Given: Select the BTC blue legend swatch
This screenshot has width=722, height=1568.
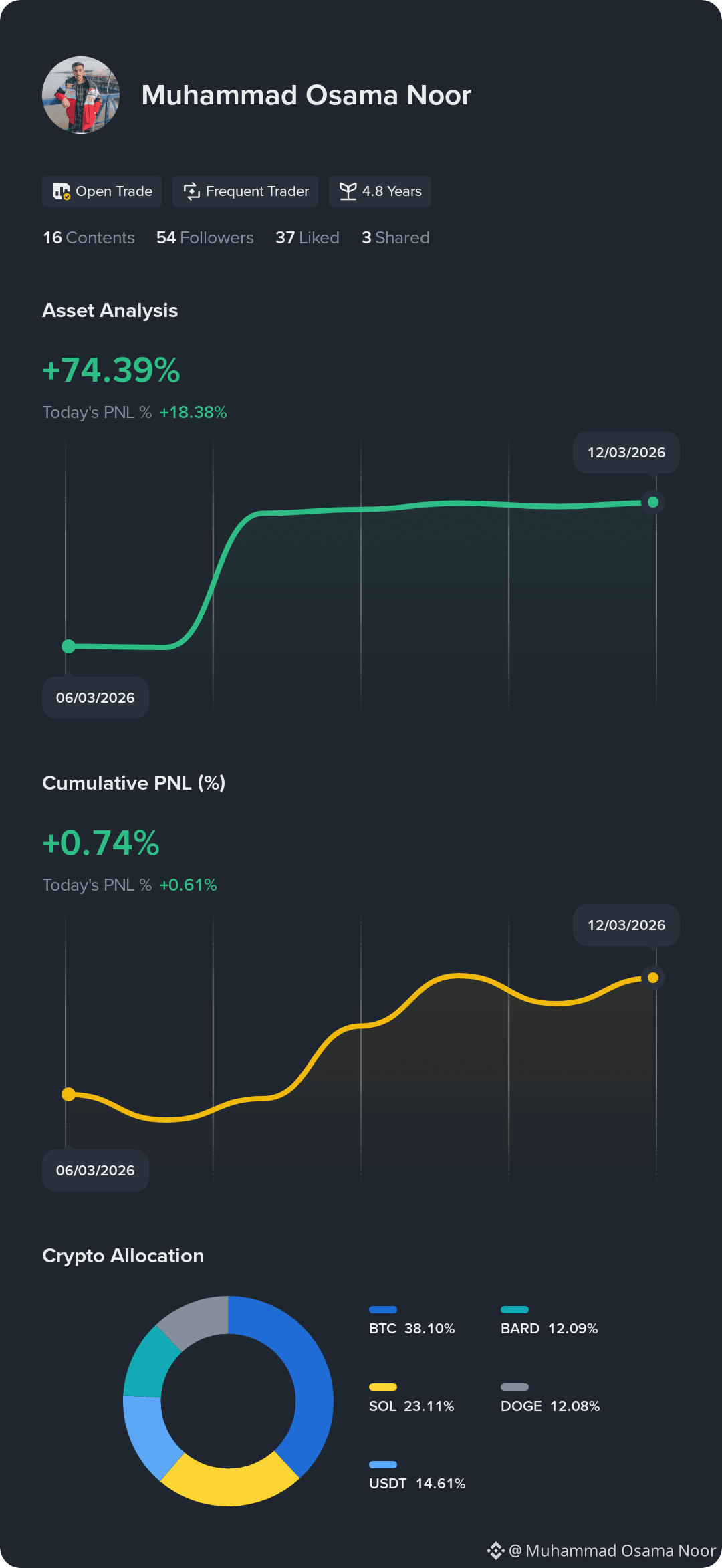Looking at the screenshot, I should 383,1309.
